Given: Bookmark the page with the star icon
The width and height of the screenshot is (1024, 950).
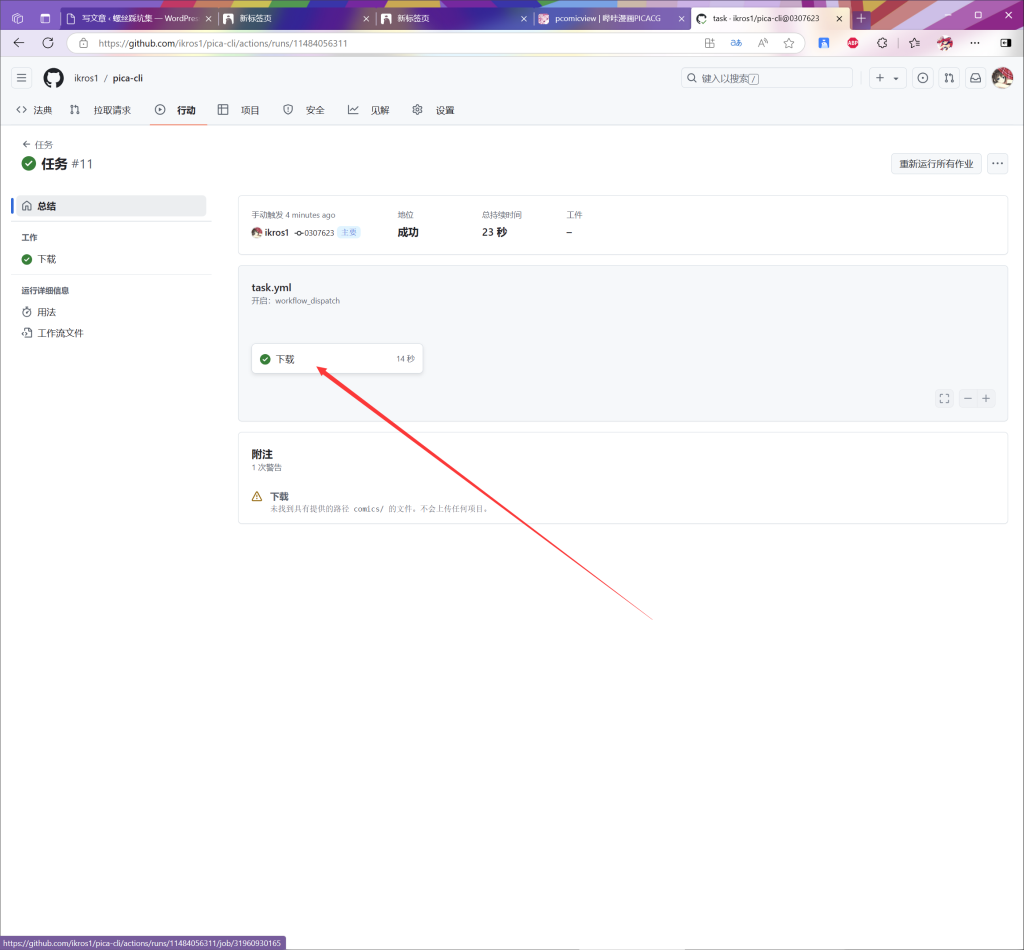Looking at the screenshot, I should click(x=789, y=43).
